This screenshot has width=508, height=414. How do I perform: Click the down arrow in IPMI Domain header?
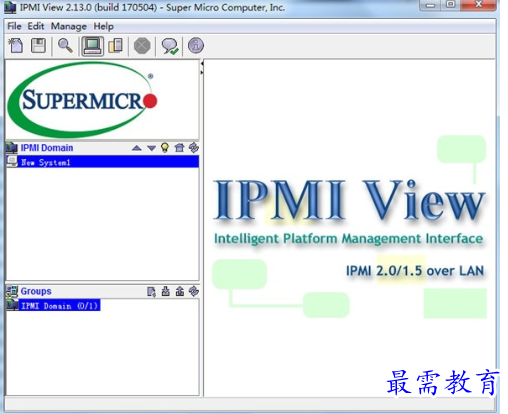[151, 148]
